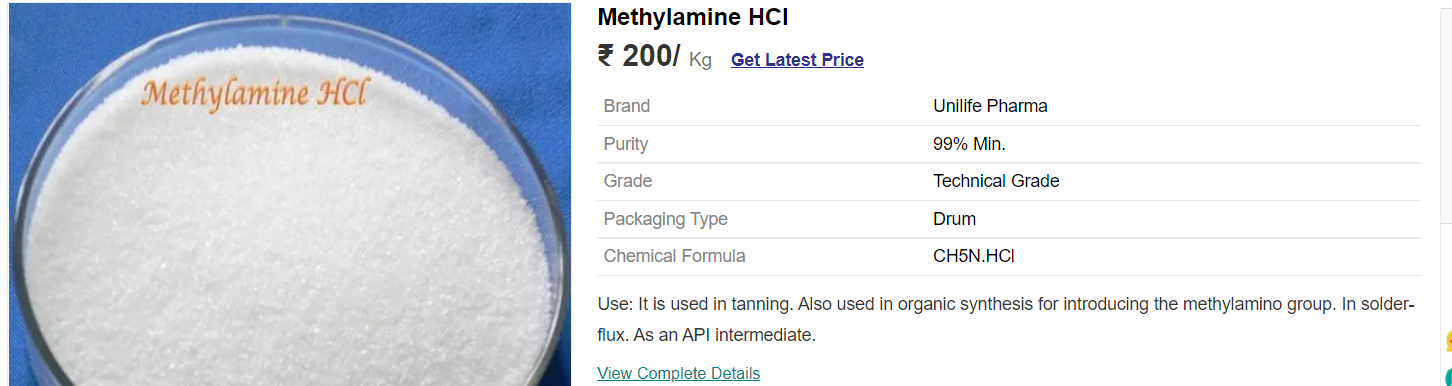
Task: Select the Methylamine HCl product title
Action: pyautogui.click(x=693, y=17)
